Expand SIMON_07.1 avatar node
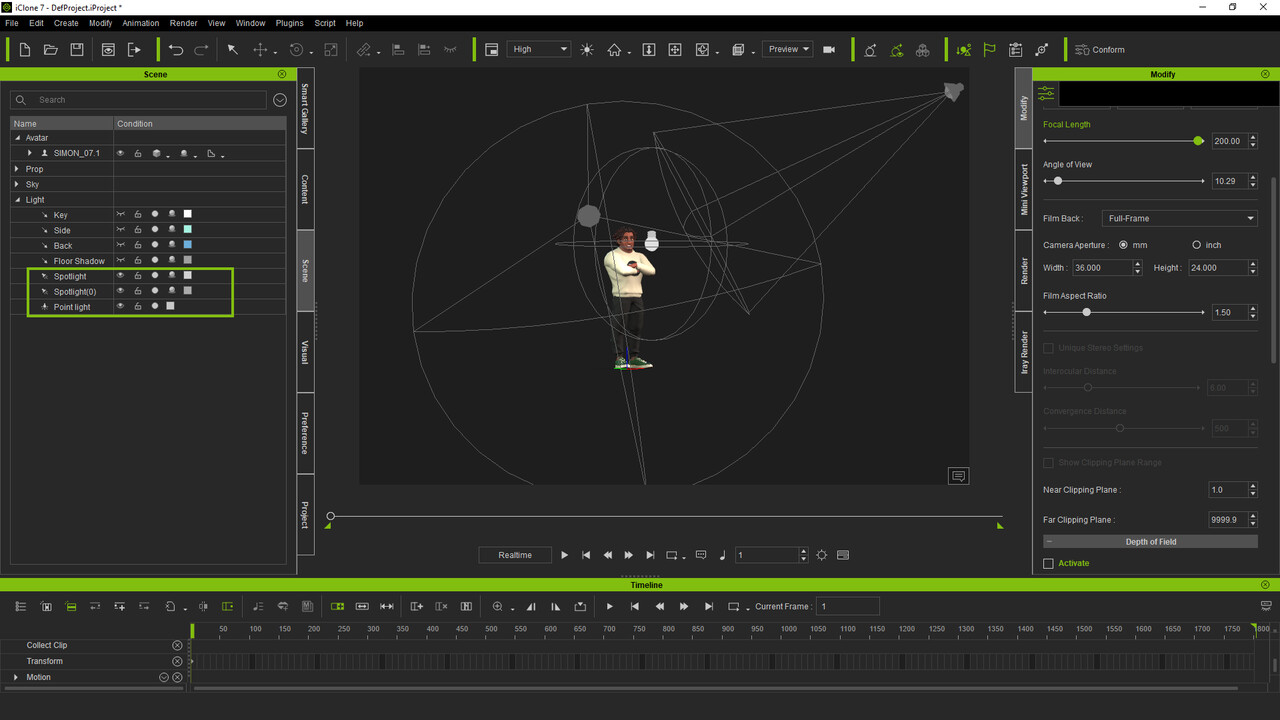This screenshot has width=1280, height=720. tap(30, 154)
